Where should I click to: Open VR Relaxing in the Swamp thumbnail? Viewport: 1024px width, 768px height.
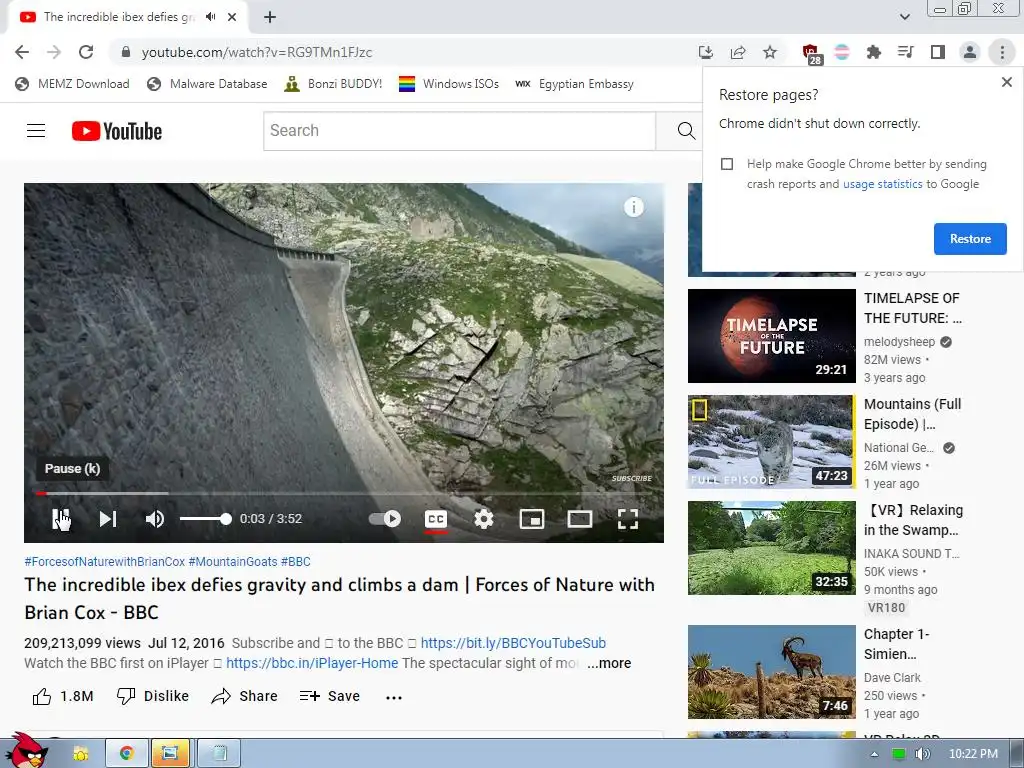pos(771,548)
